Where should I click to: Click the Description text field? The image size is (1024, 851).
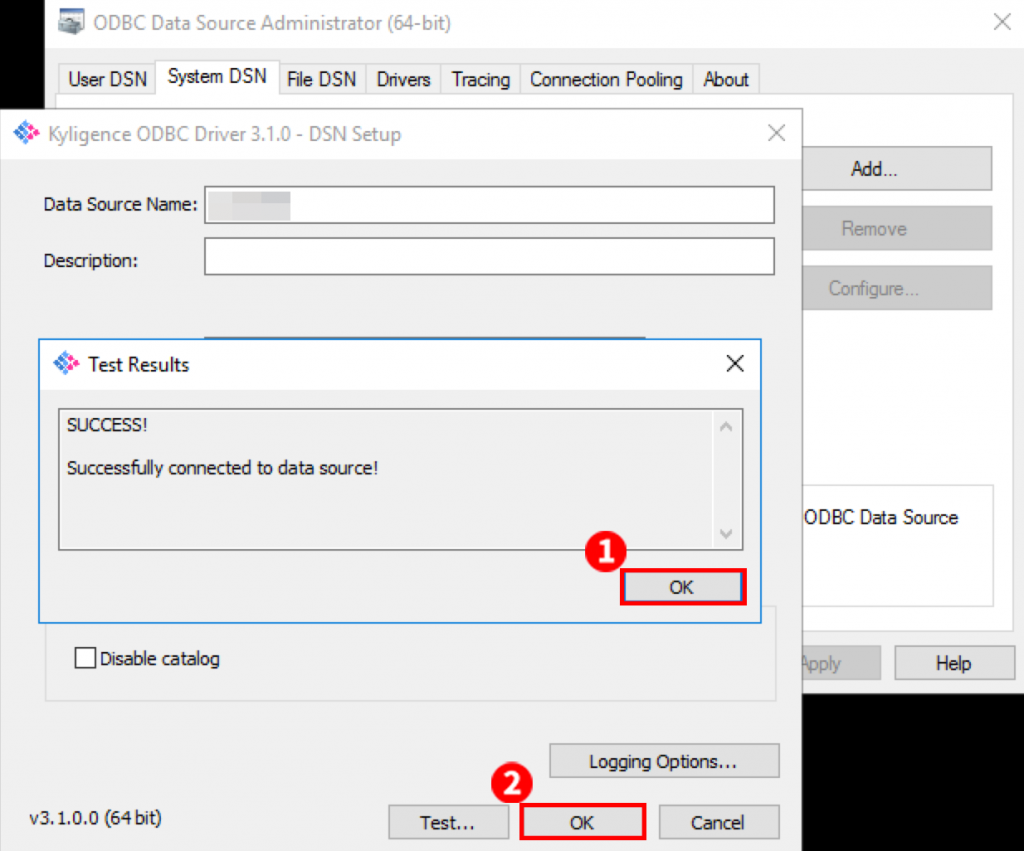pyautogui.click(x=489, y=256)
